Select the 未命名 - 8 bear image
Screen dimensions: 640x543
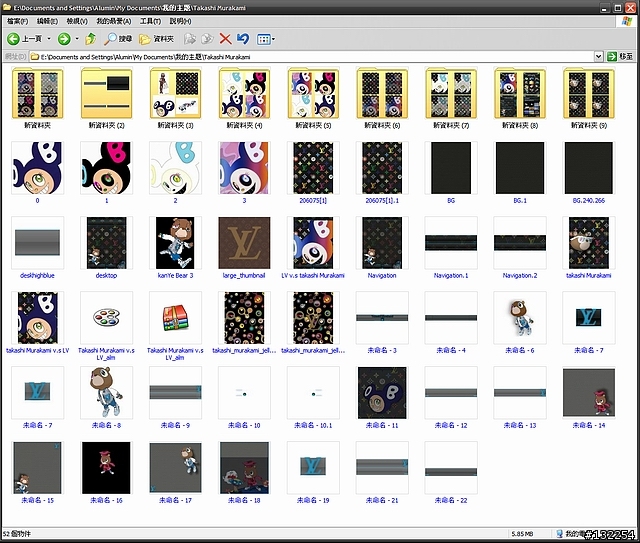pos(107,392)
